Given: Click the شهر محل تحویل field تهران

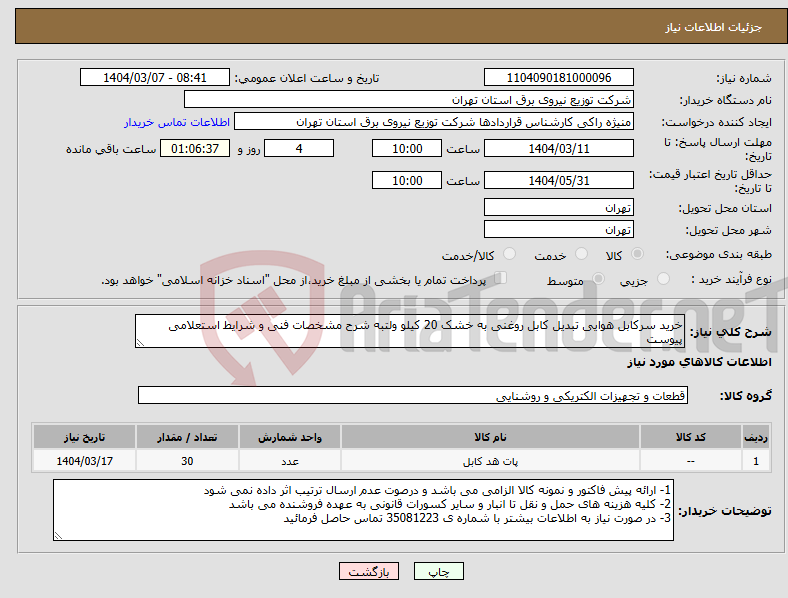Looking at the screenshot, I should pyautogui.click(x=558, y=229).
